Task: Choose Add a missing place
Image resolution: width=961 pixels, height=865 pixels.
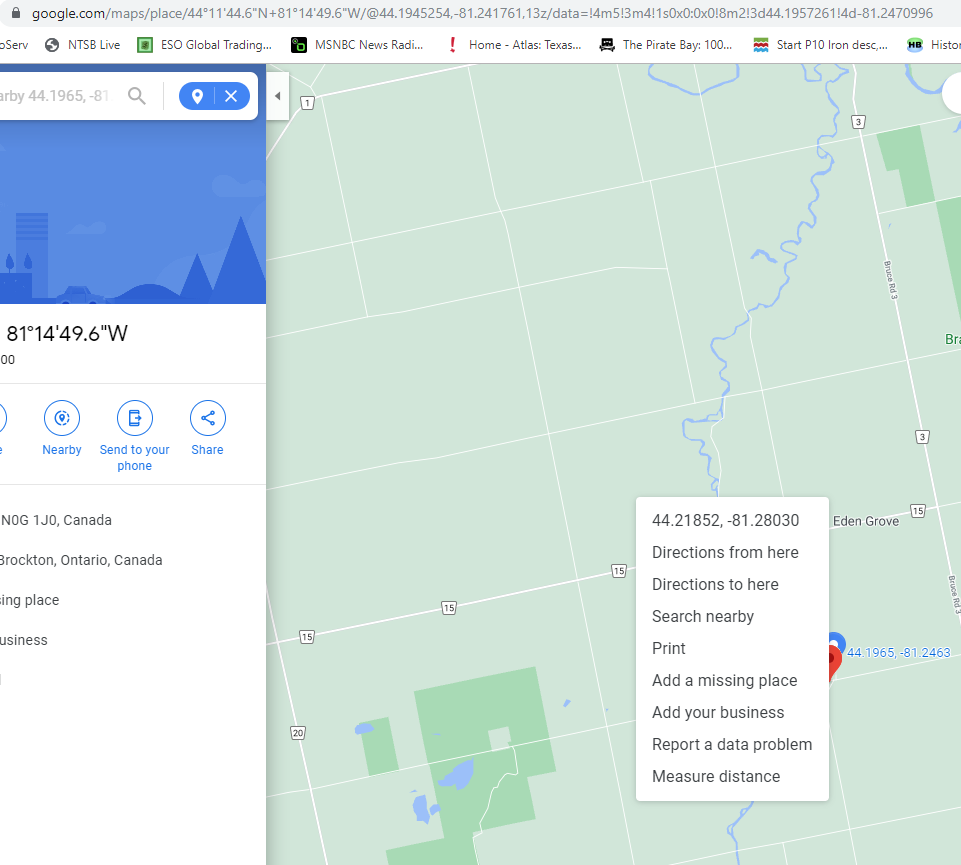Action: (724, 680)
